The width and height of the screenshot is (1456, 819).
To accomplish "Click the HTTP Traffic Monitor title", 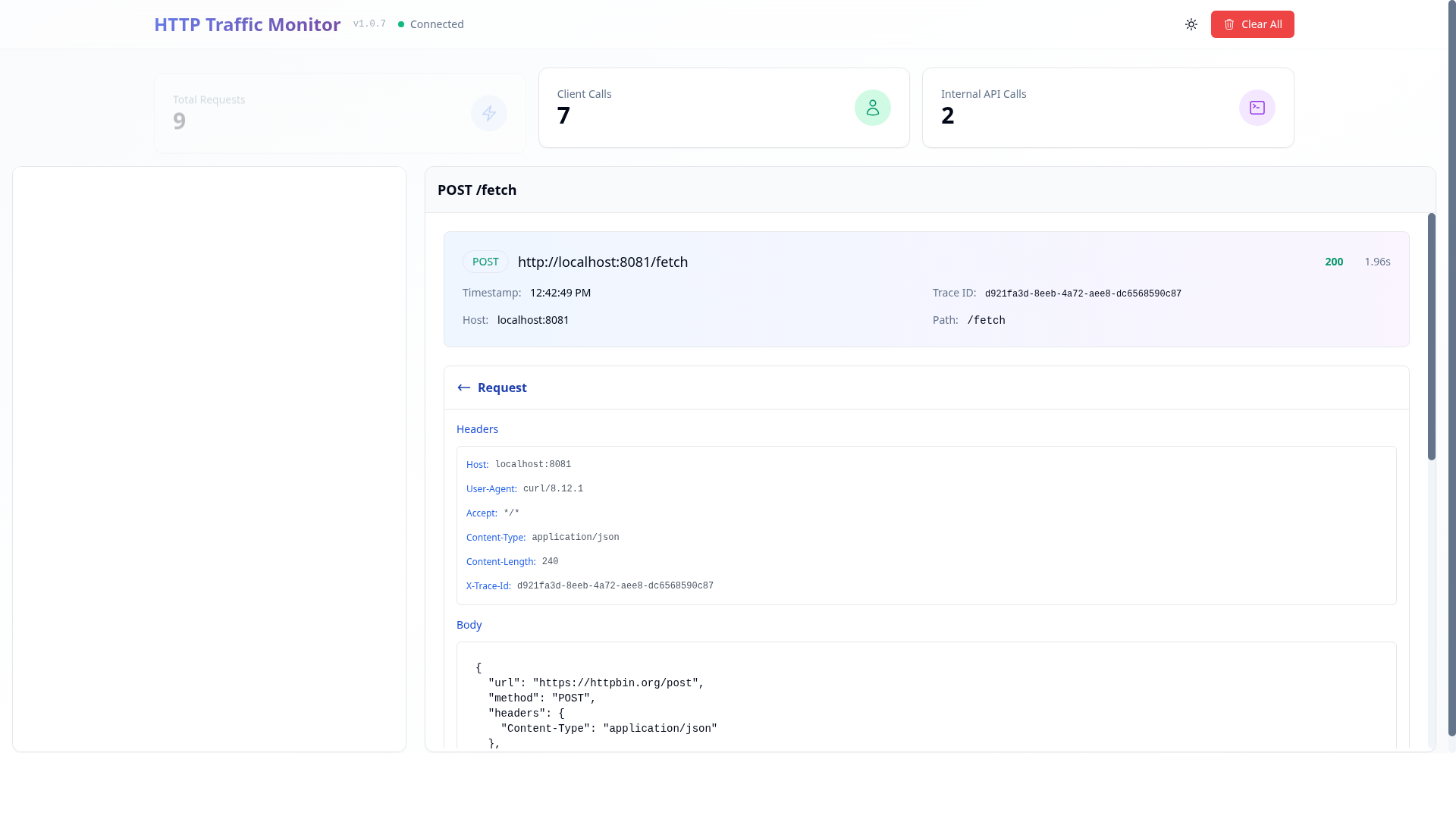I will [x=247, y=24].
